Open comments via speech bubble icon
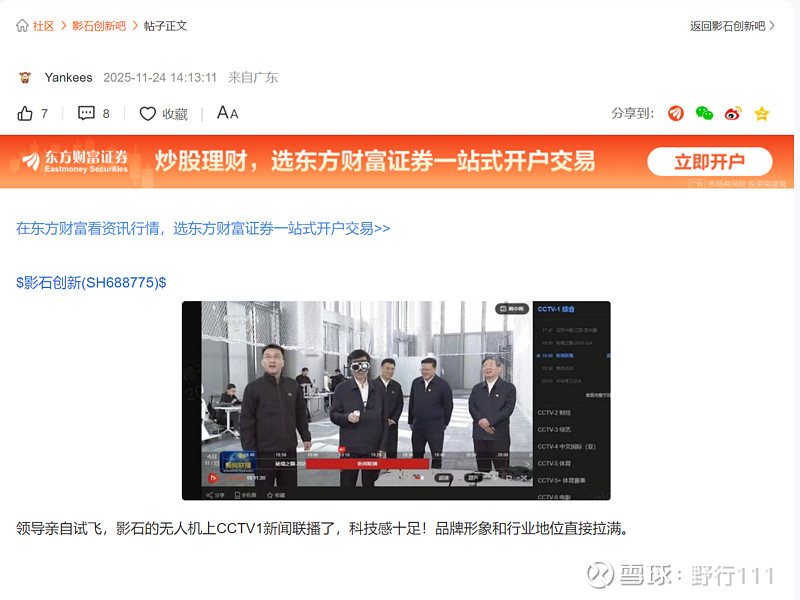This screenshot has width=800, height=600. click(86, 113)
